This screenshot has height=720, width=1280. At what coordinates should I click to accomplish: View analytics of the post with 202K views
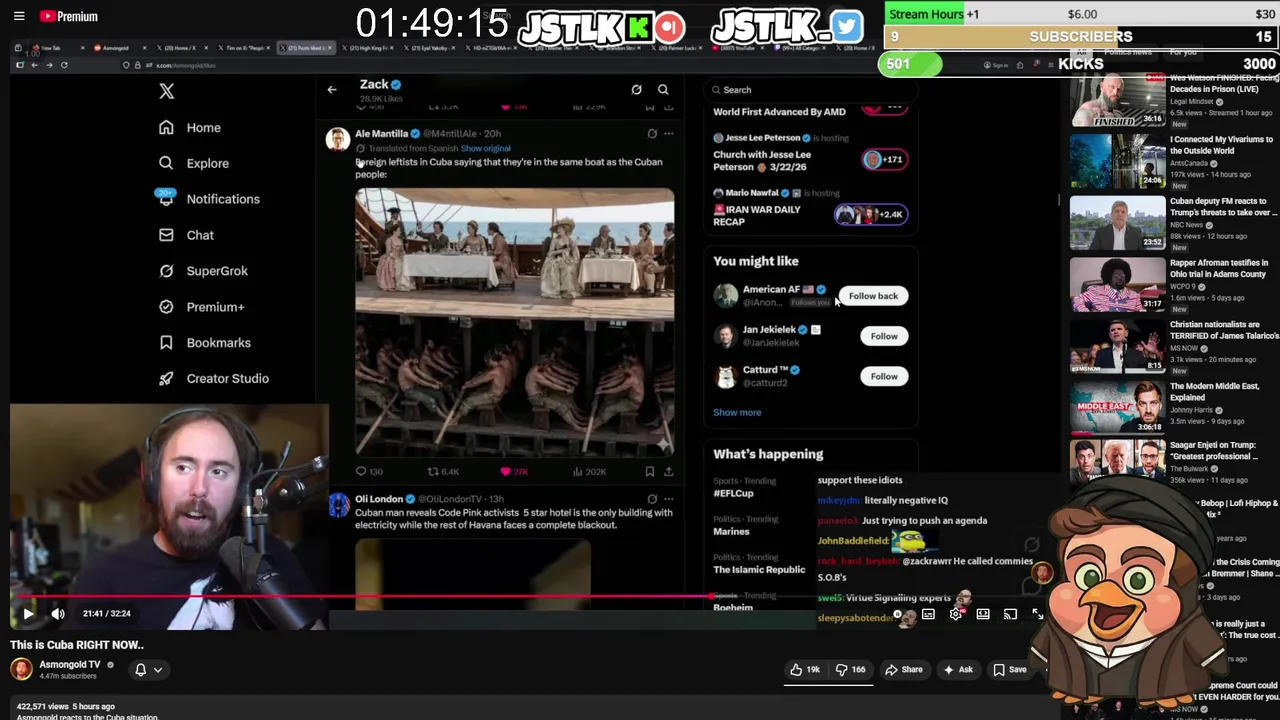point(591,472)
